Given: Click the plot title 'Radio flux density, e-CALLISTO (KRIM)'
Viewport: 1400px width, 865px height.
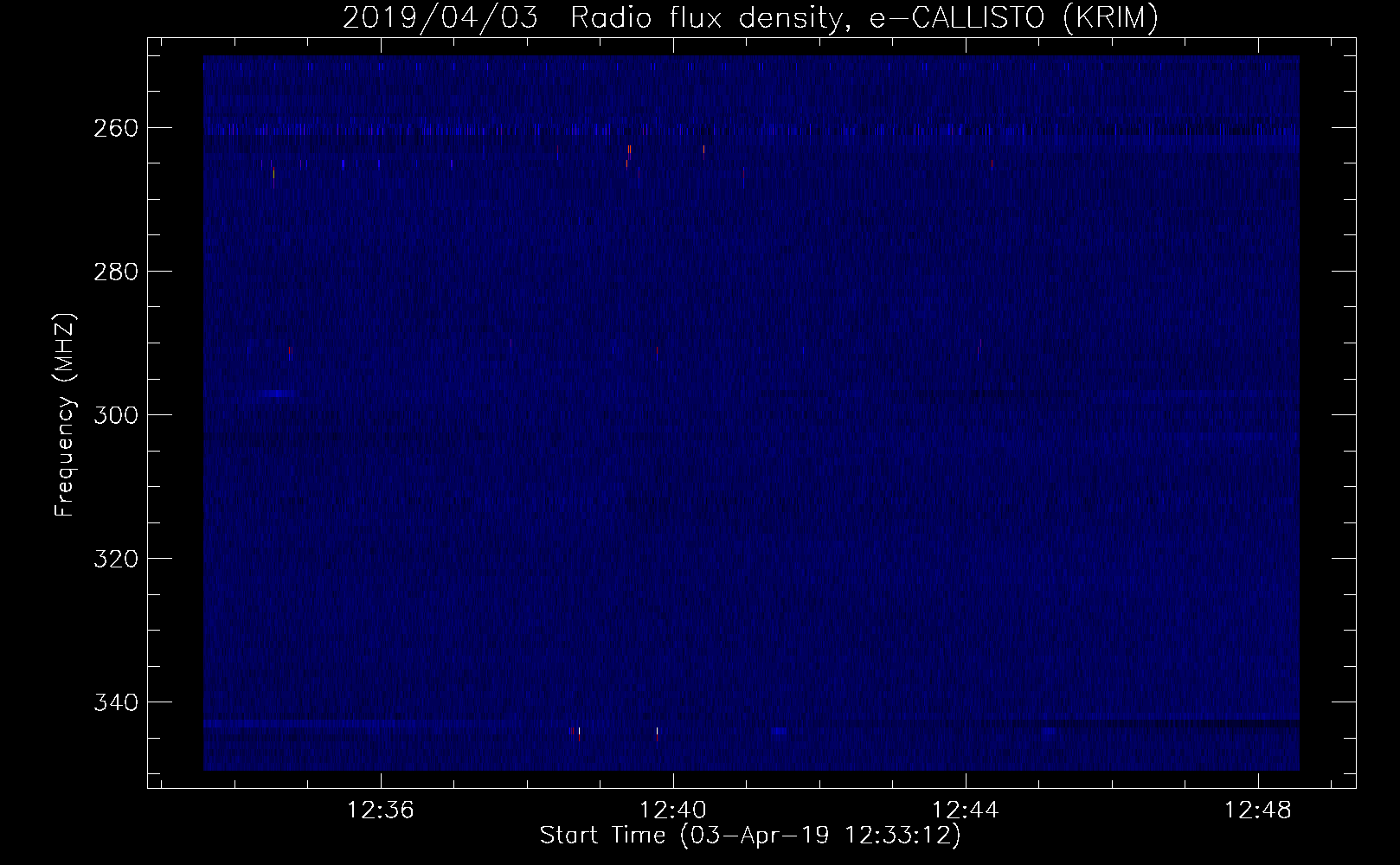Looking at the screenshot, I should click(x=864, y=18).
